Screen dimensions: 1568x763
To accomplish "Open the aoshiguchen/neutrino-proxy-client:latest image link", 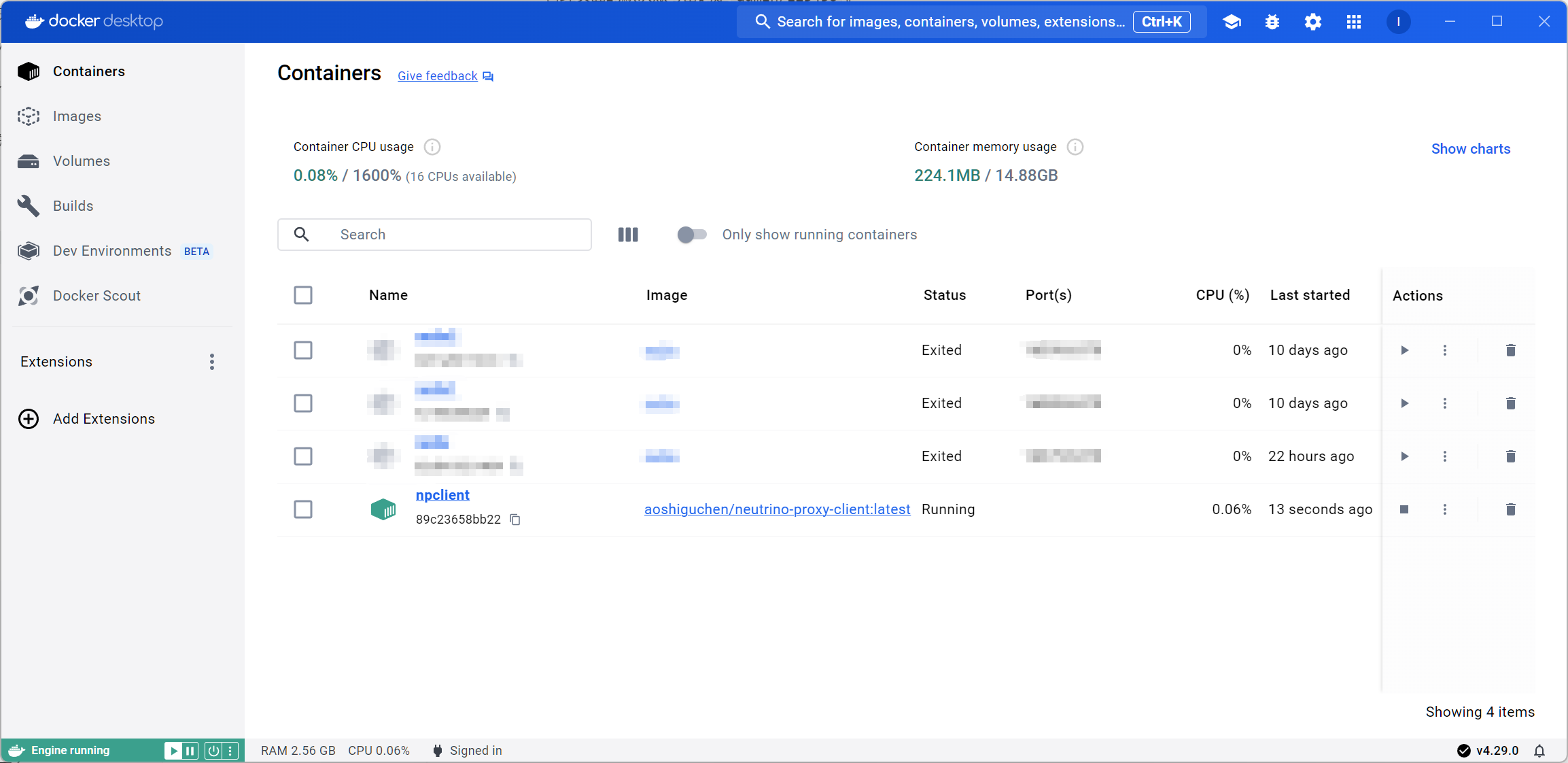I will point(777,509).
